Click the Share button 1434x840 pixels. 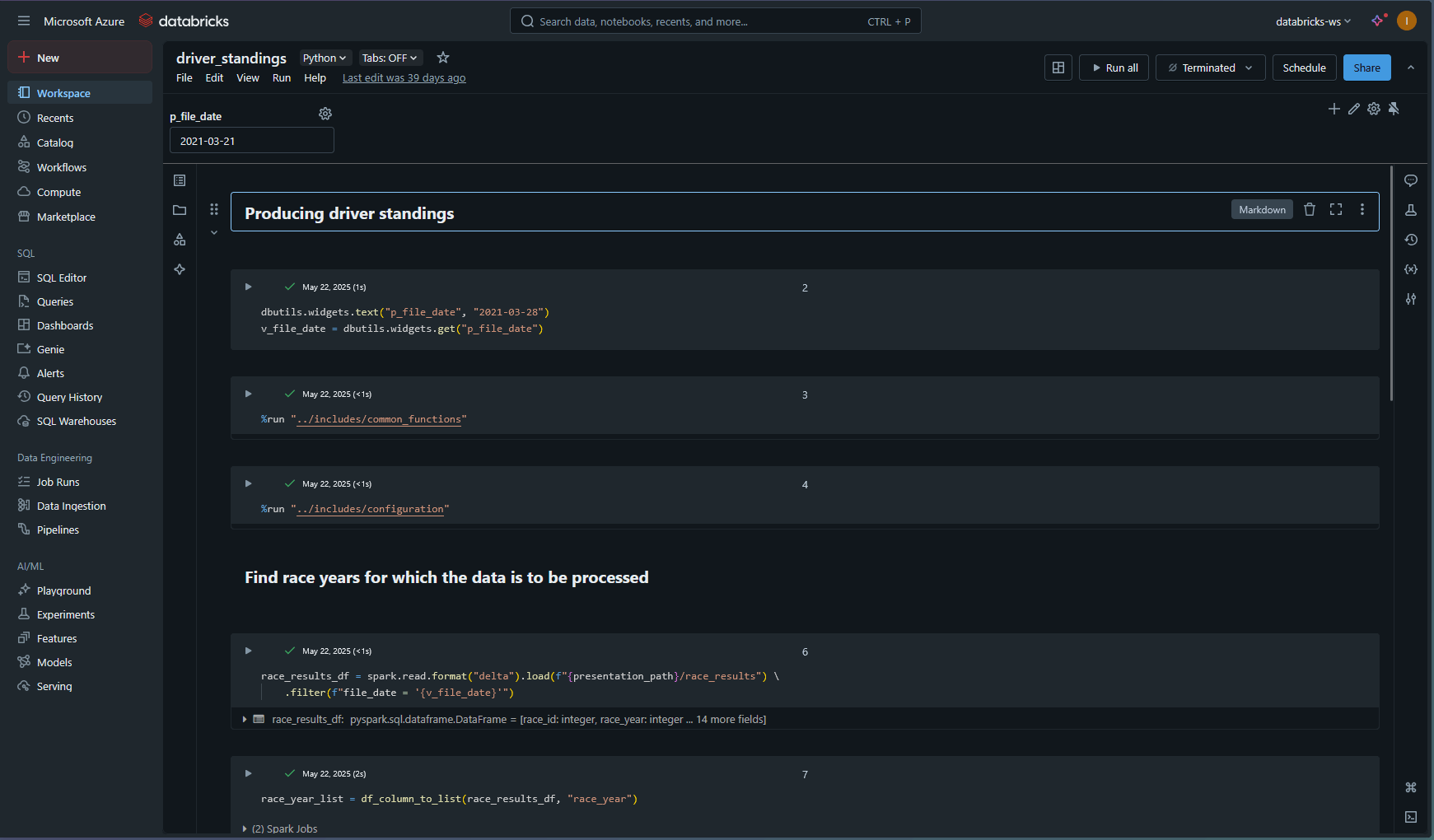pos(1366,68)
